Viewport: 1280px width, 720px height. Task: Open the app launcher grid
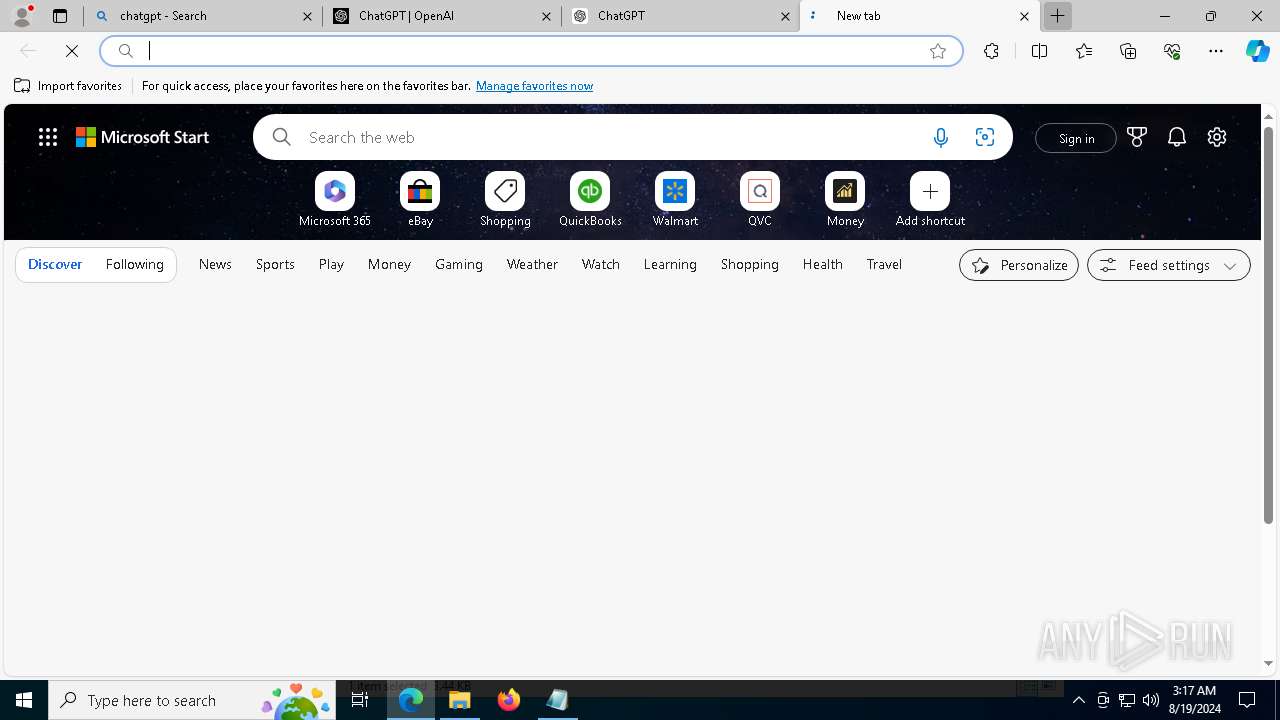pos(48,138)
